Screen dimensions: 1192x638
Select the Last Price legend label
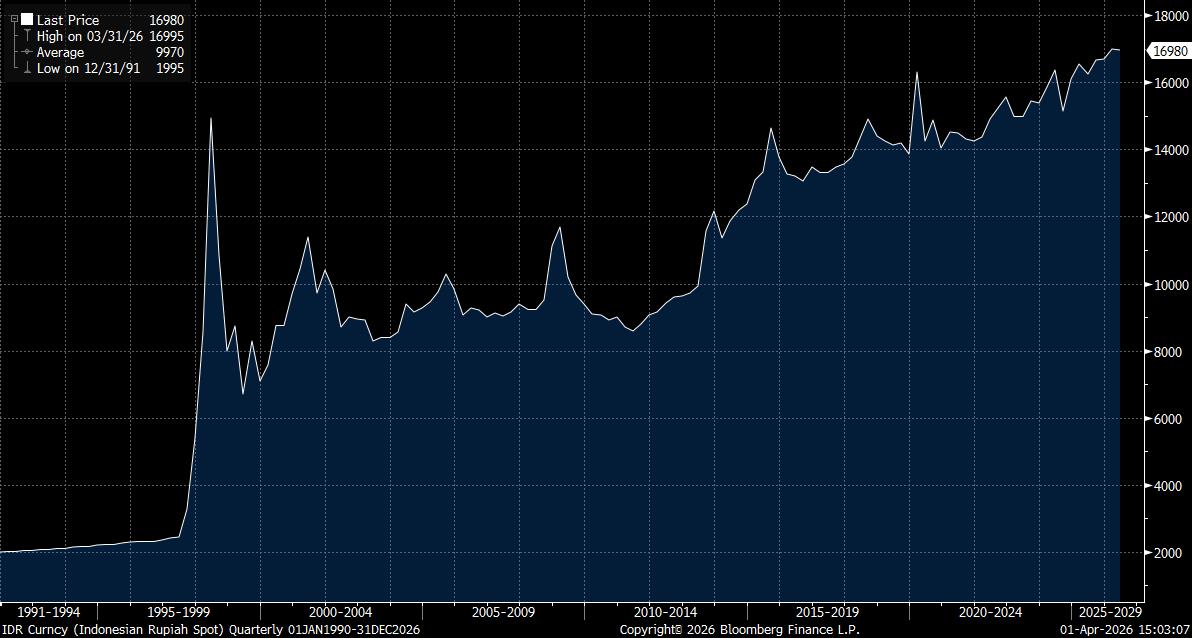[x=68, y=20]
